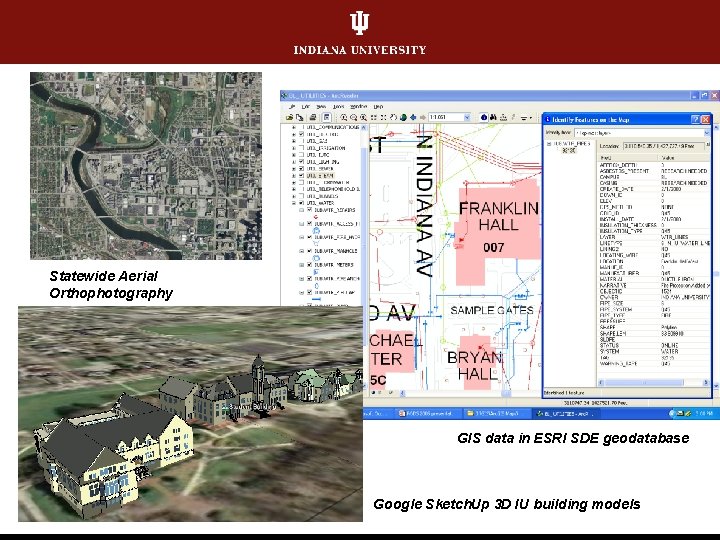Image resolution: width=720 pixels, height=540 pixels.
Task: Click the Field column header in Identify table
Action: 628,158
